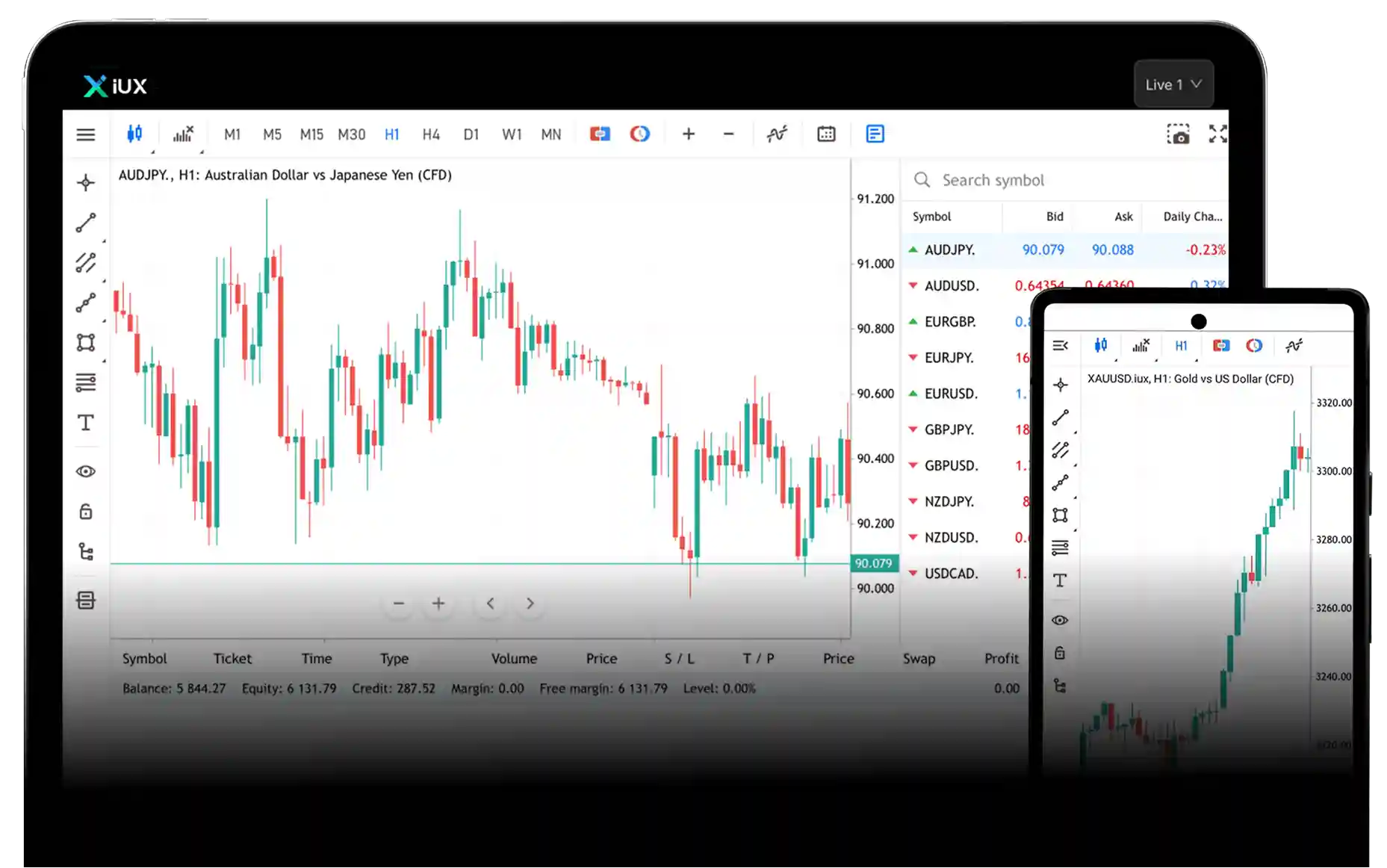Select parallel channel tool in tablet sidebar
This screenshot has height=868, width=1387.
[86, 263]
